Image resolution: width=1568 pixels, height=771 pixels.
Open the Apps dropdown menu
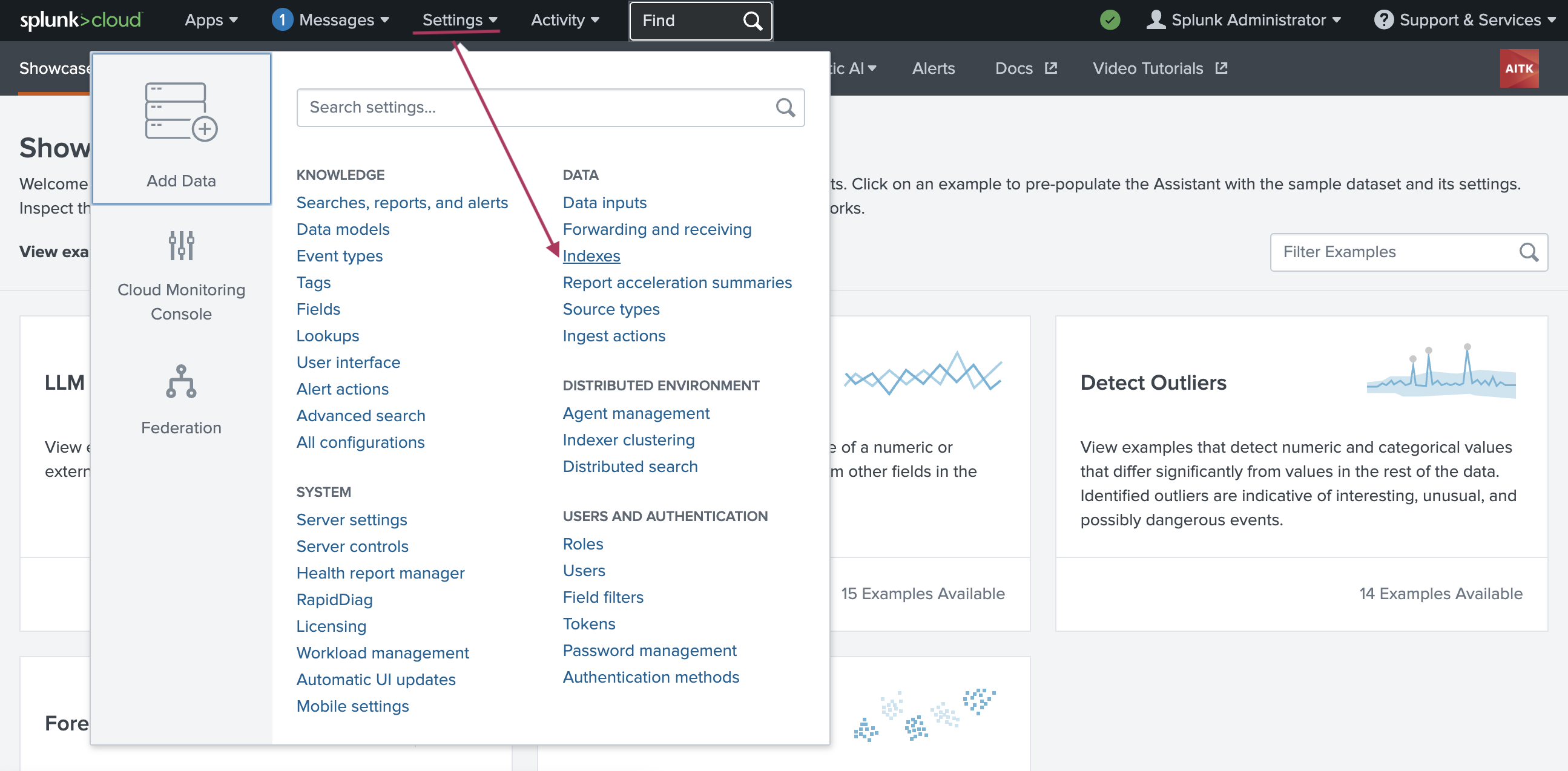pos(211,20)
